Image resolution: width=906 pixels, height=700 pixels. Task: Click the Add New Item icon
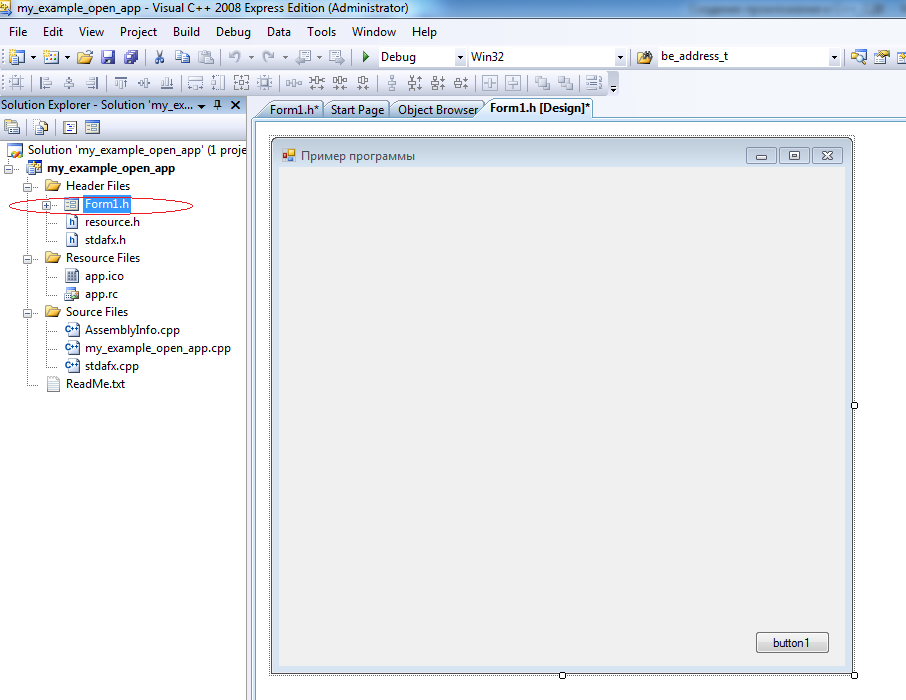point(51,57)
